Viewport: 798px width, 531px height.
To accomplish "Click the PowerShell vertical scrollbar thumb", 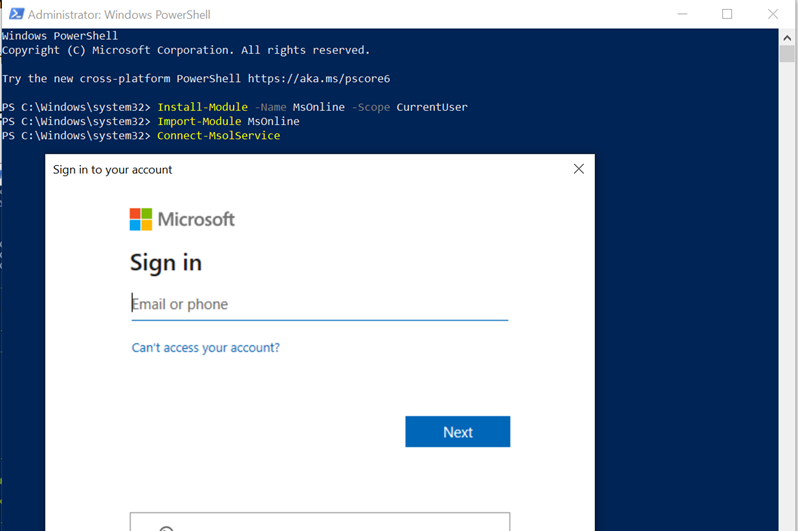I will pyautogui.click(x=787, y=53).
